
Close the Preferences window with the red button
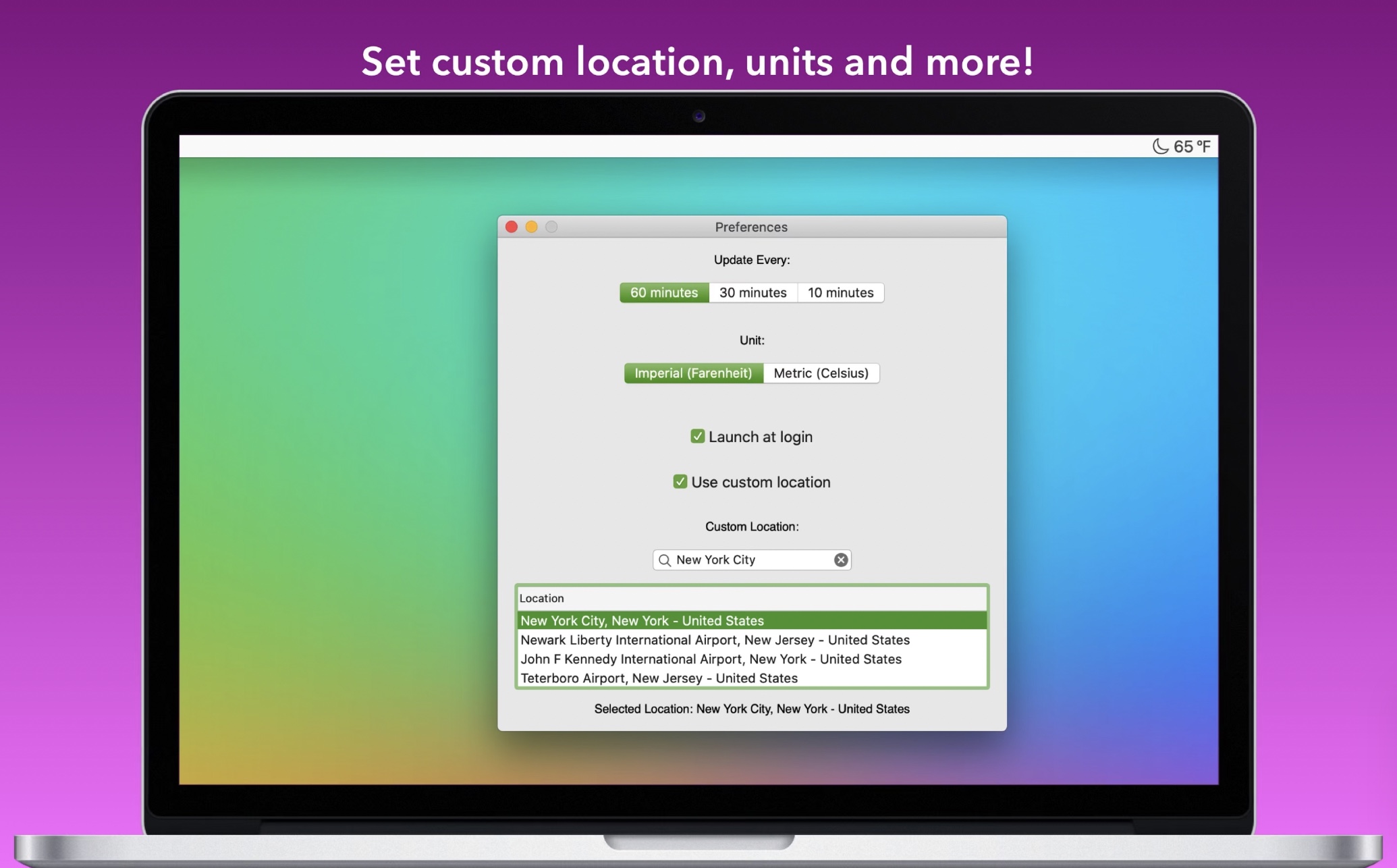pos(512,227)
